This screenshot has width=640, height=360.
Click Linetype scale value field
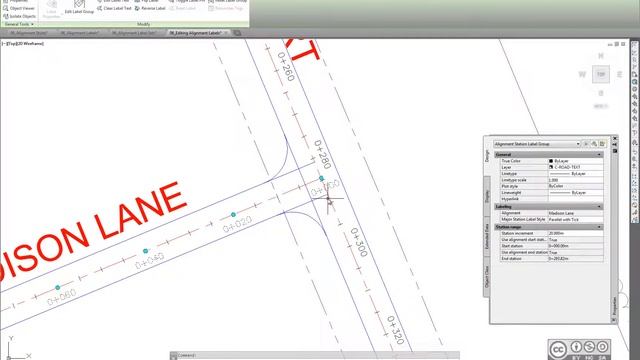tap(575, 180)
